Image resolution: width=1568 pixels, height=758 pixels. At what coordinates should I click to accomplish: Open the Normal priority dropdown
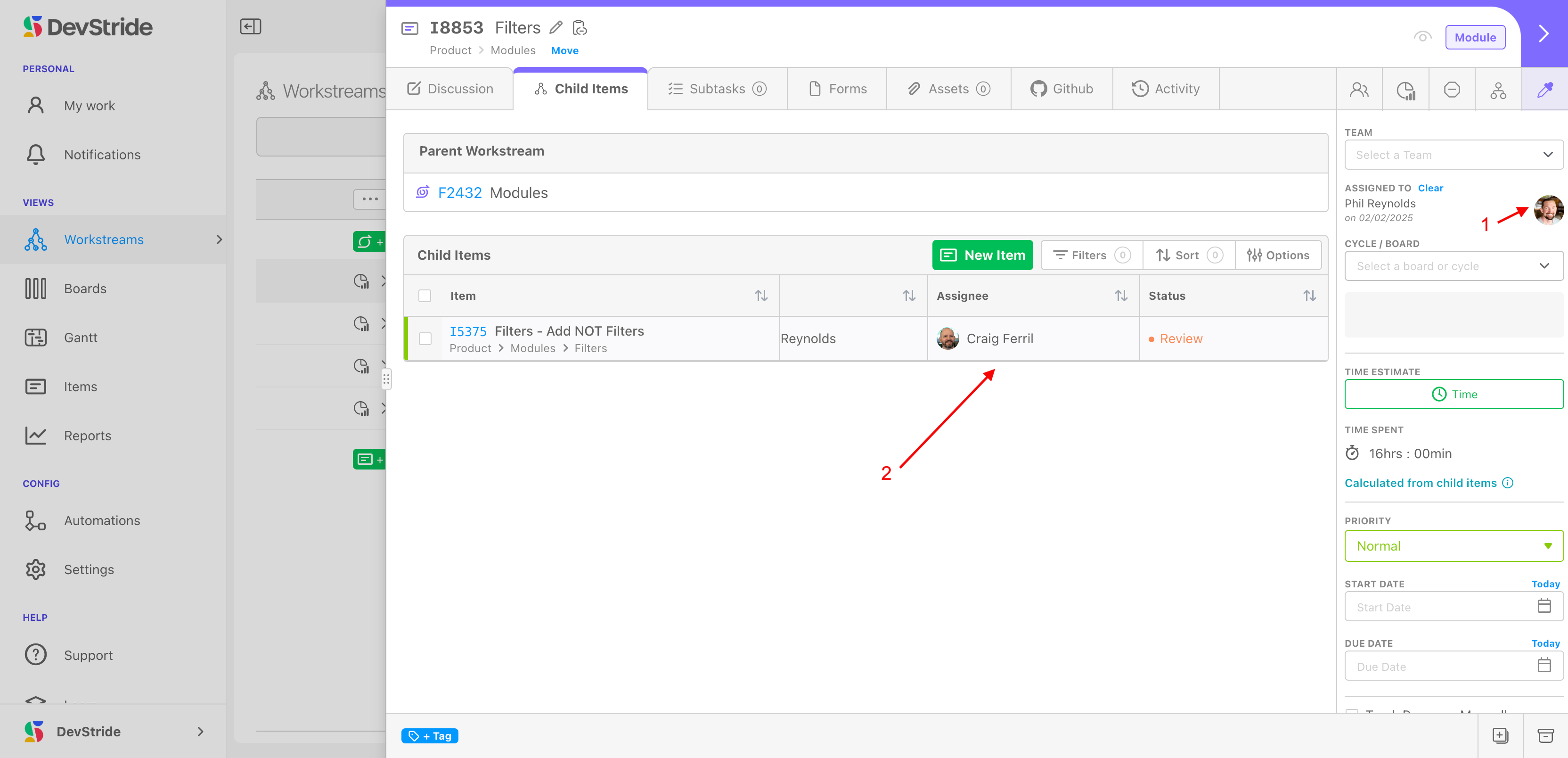click(x=1453, y=546)
